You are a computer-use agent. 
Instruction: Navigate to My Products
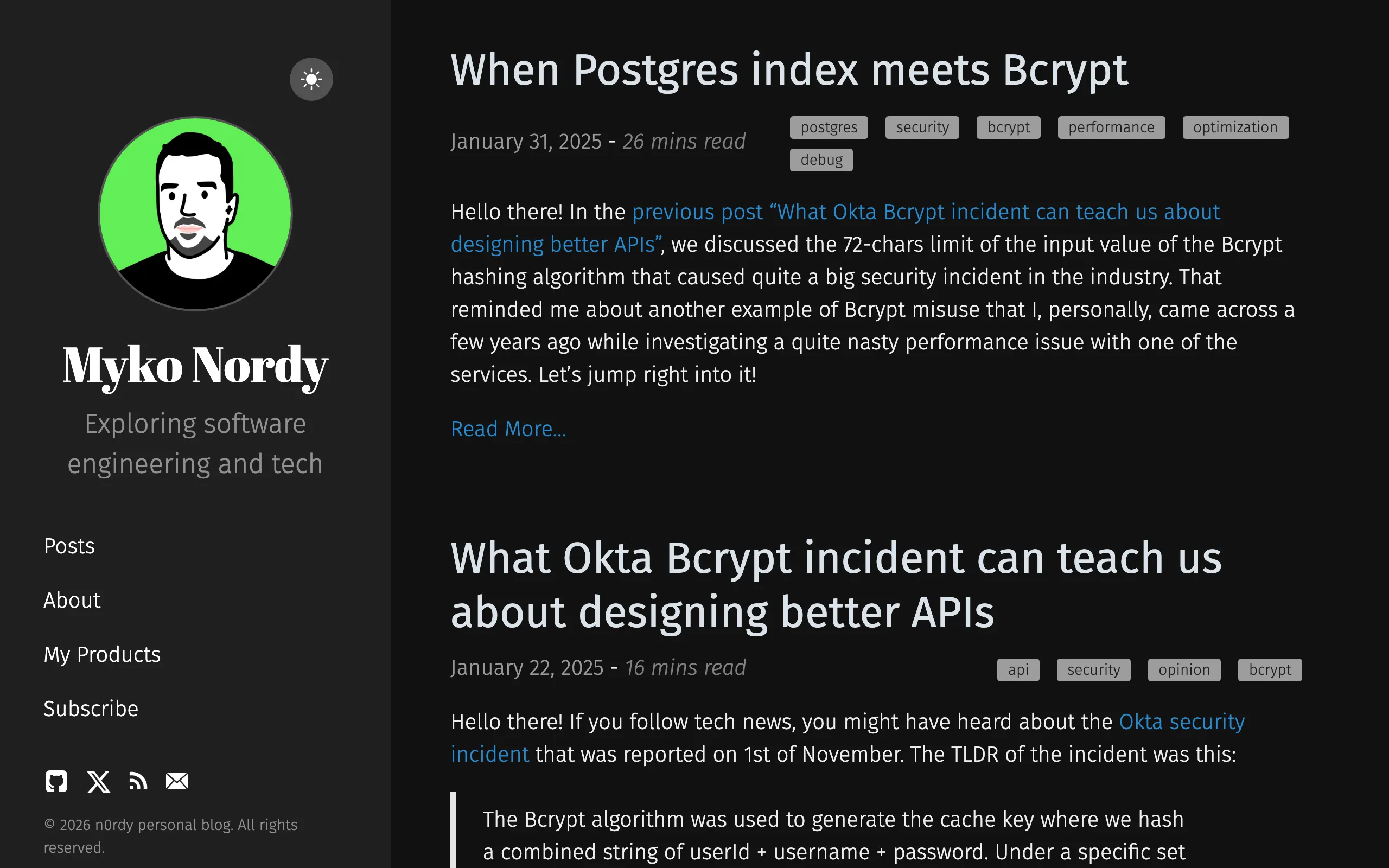102,654
